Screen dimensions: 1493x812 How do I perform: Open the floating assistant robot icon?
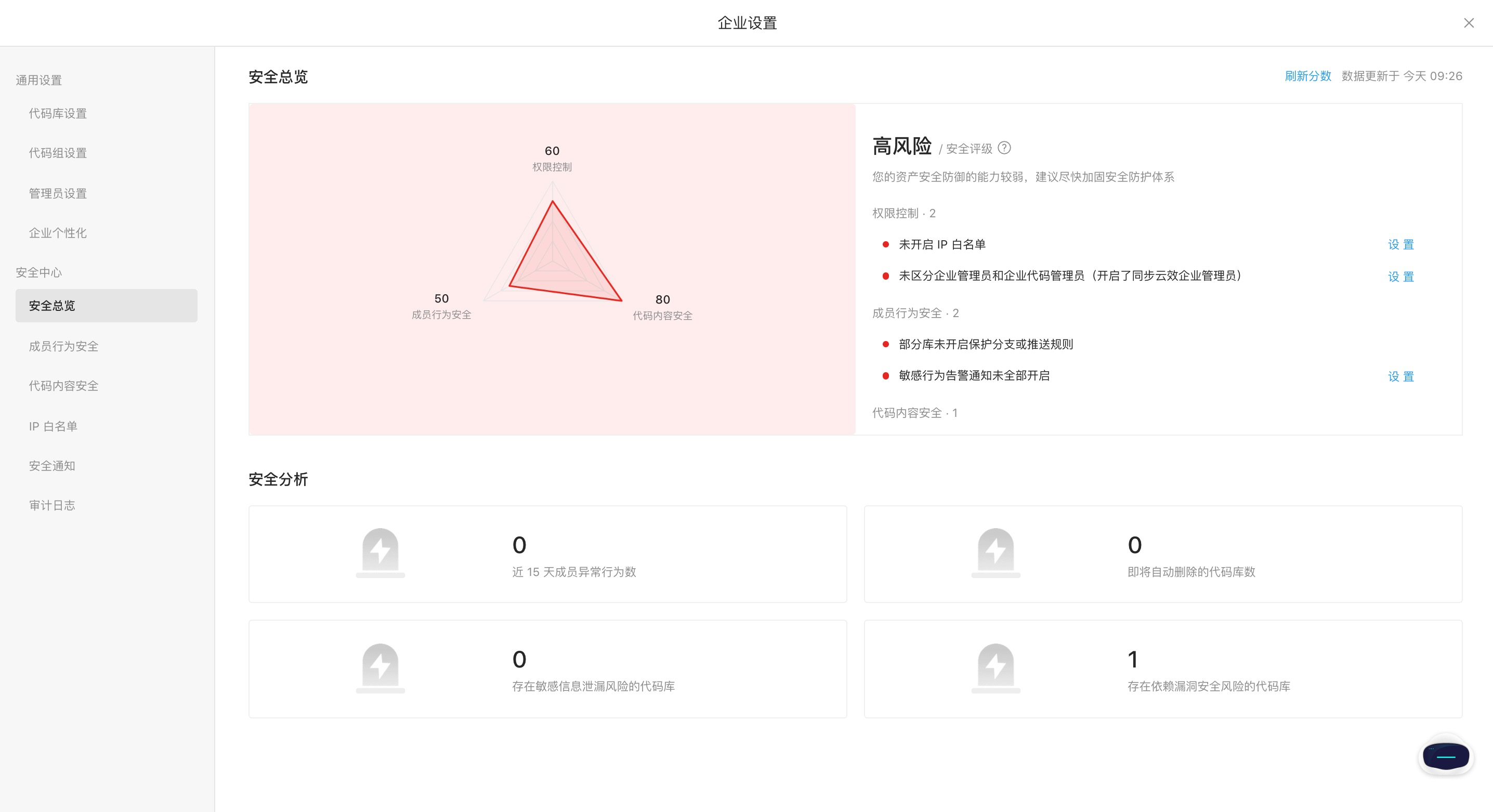(x=1446, y=756)
